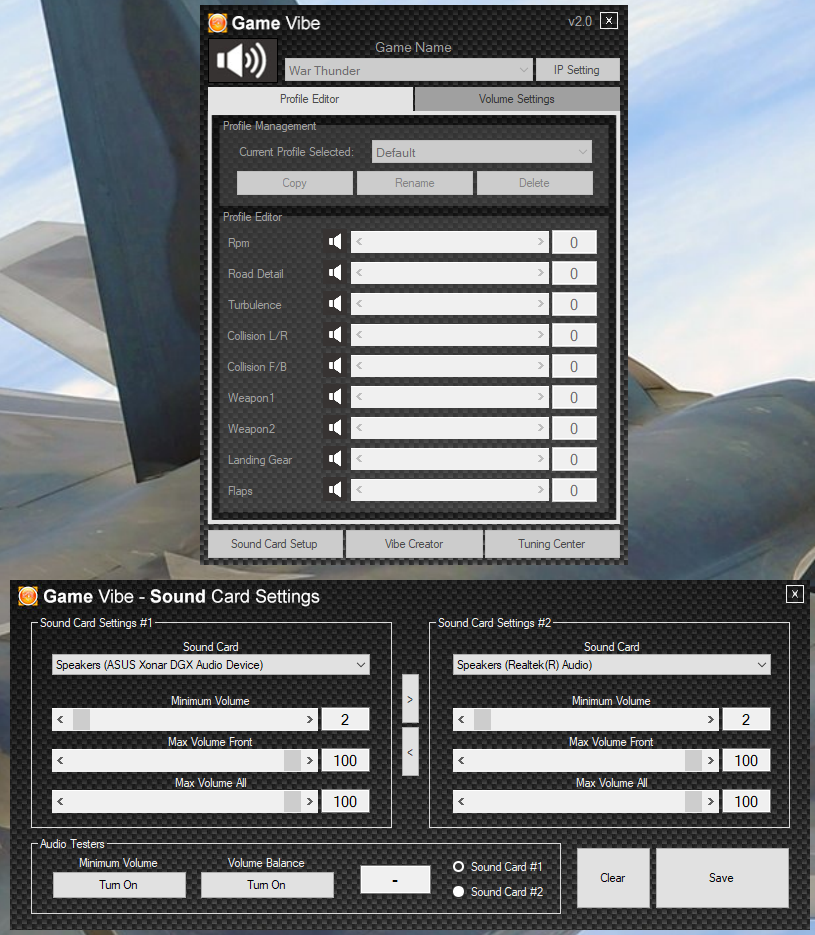Click the dash field in Audio Testers
The width and height of the screenshot is (815, 935).
395,880
